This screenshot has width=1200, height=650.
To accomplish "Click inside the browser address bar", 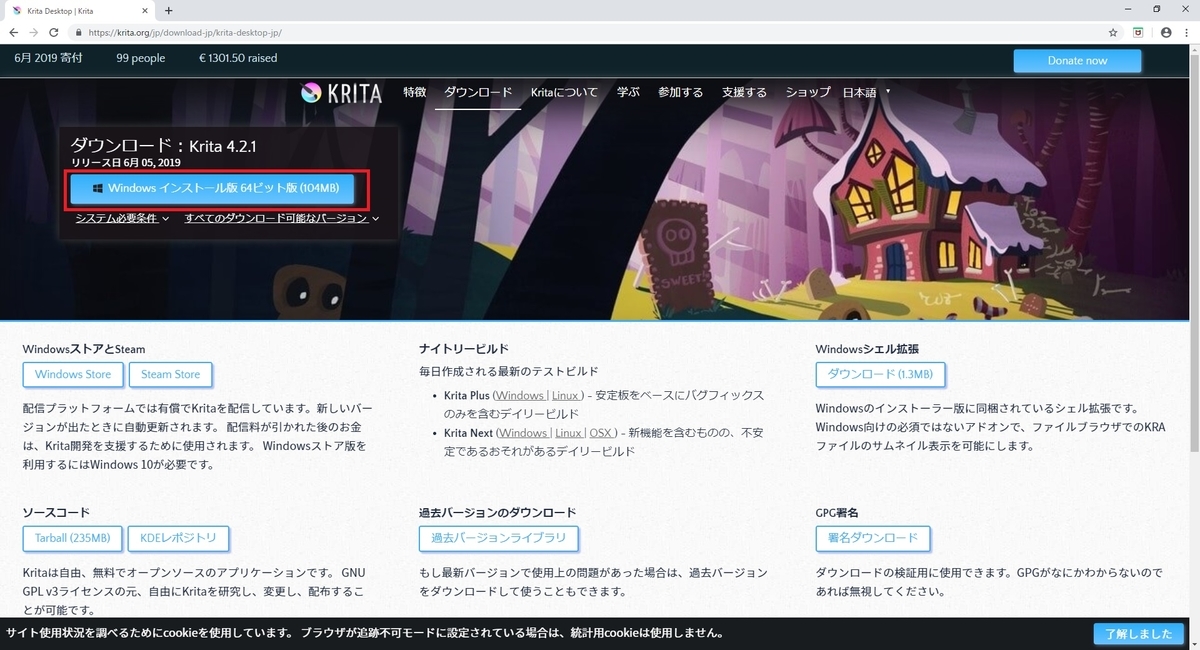I will pyautogui.click(x=300, y=32).
